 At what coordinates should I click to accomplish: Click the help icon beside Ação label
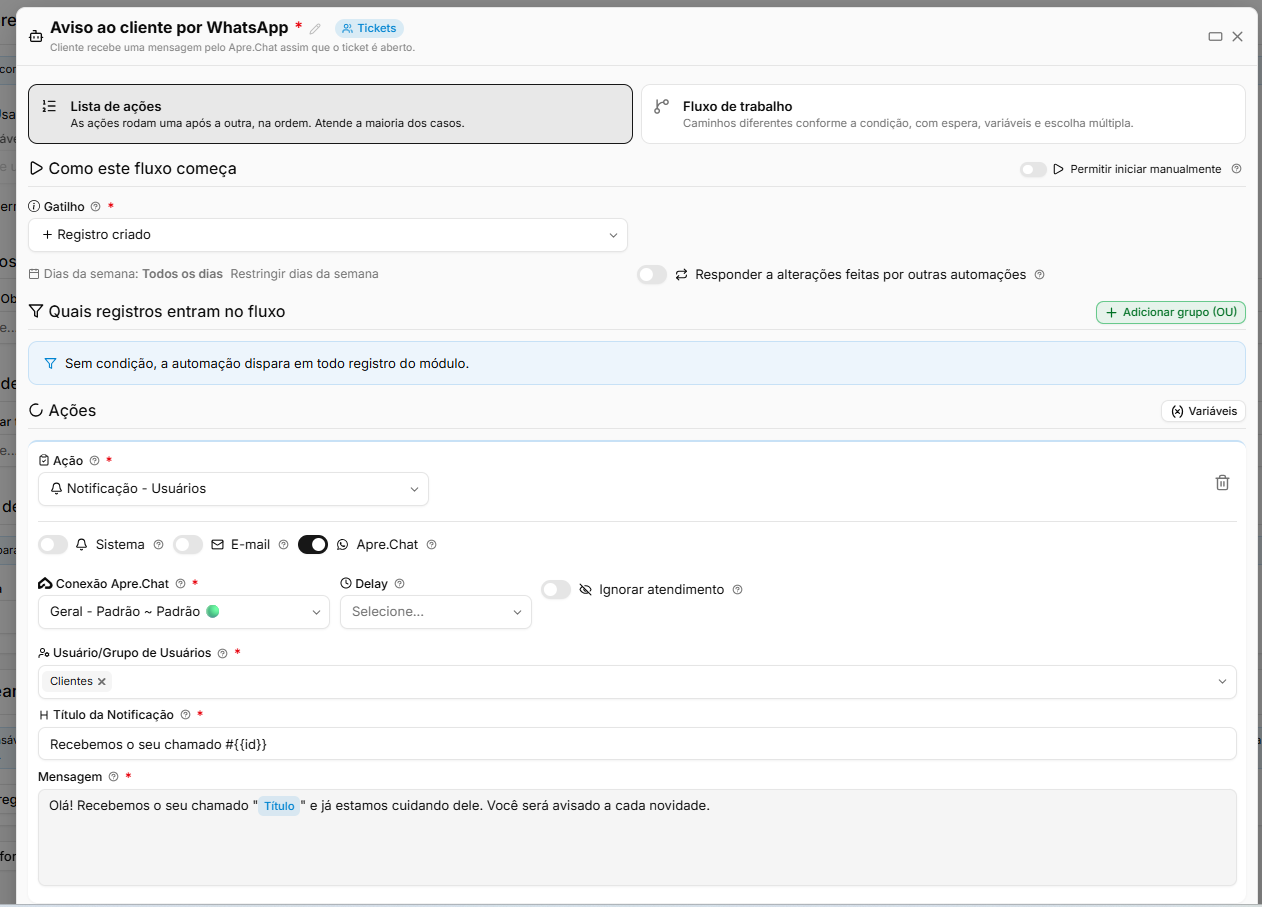tap(95, 461)
